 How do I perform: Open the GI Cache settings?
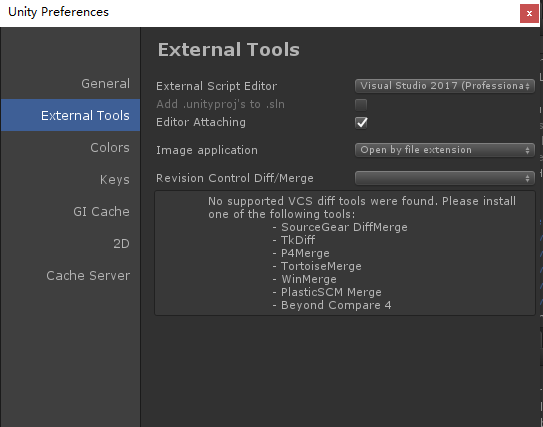[101, 211]
